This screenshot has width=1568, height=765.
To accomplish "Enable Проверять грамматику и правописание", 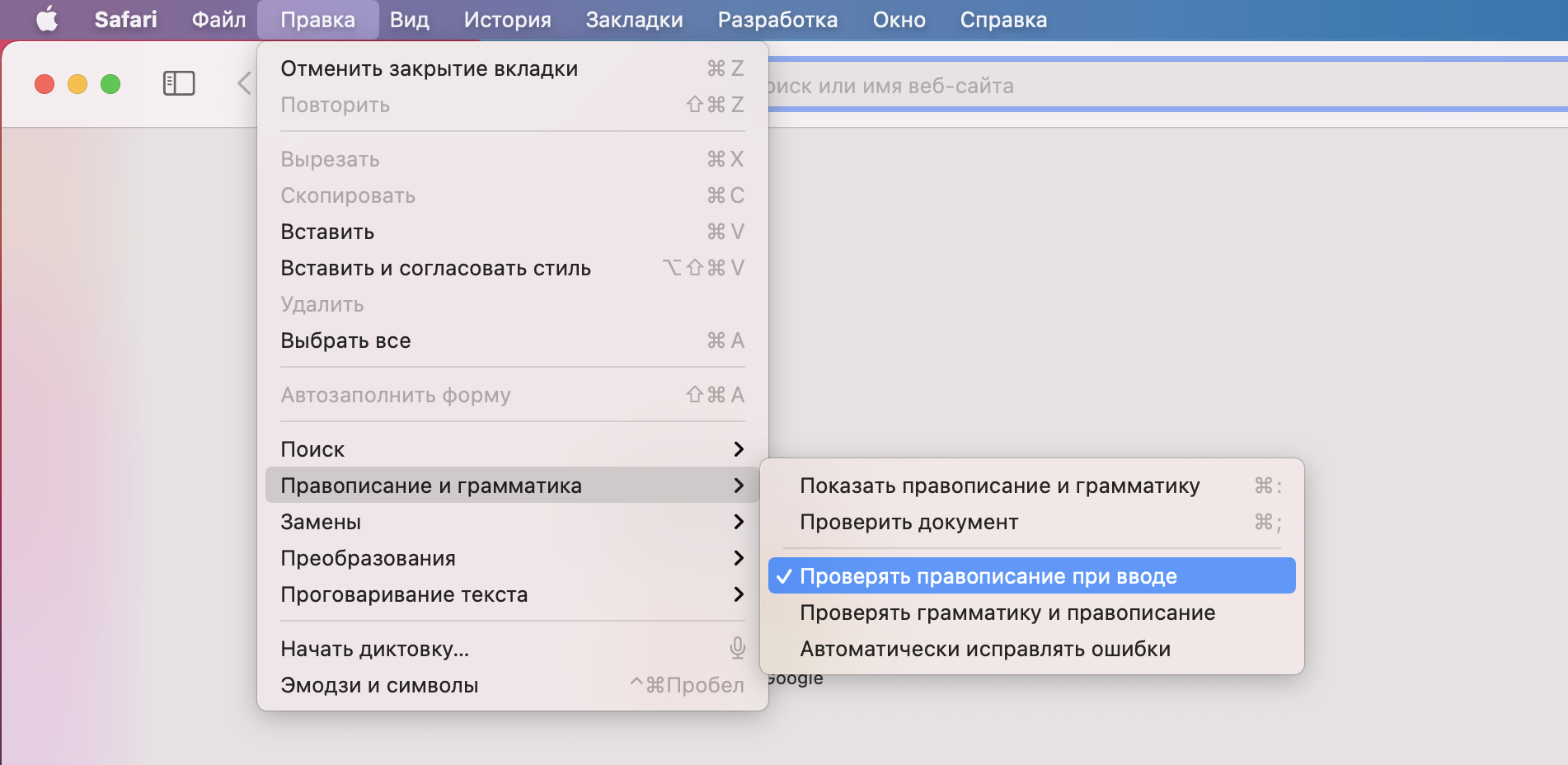I will (x=1032, y=612).
